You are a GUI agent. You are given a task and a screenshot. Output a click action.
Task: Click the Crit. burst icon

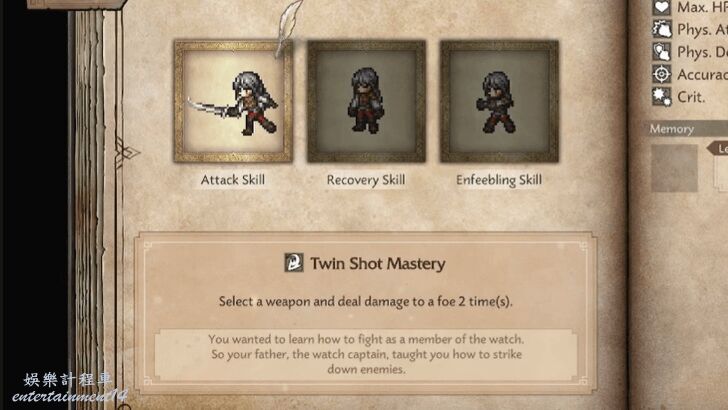click(x=662, y=97)
